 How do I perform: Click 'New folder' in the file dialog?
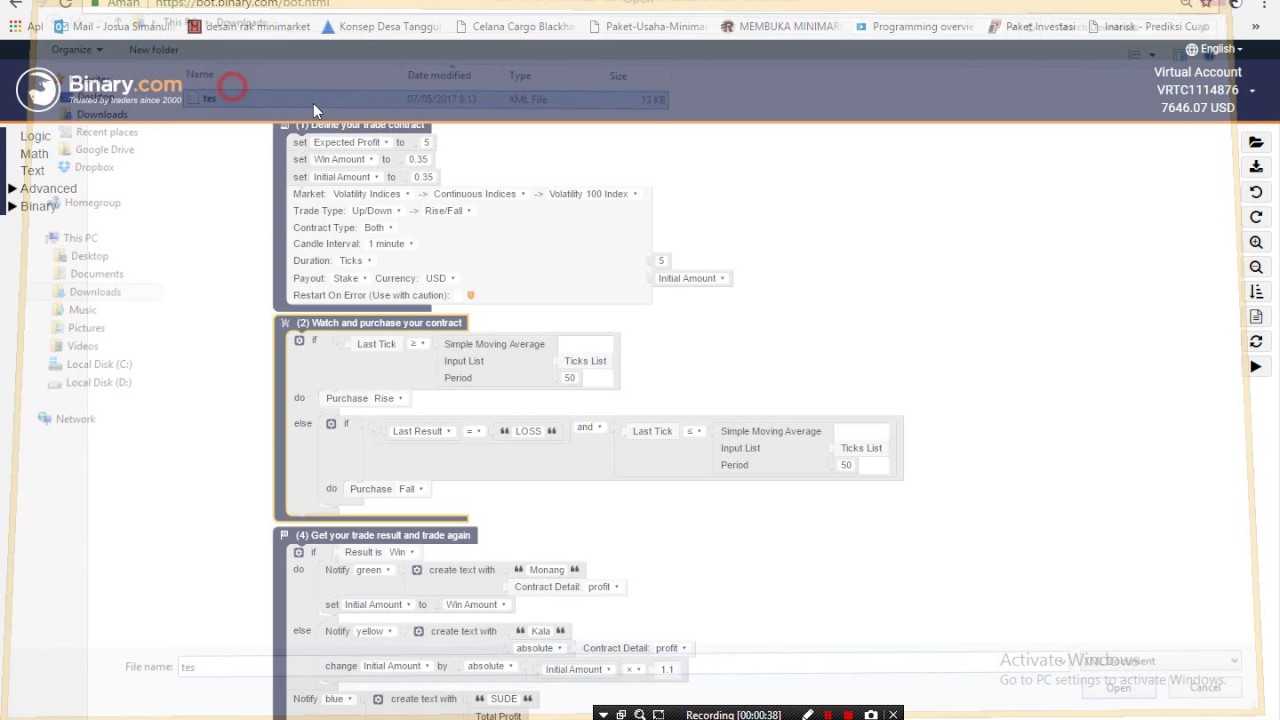click(153, 49)
